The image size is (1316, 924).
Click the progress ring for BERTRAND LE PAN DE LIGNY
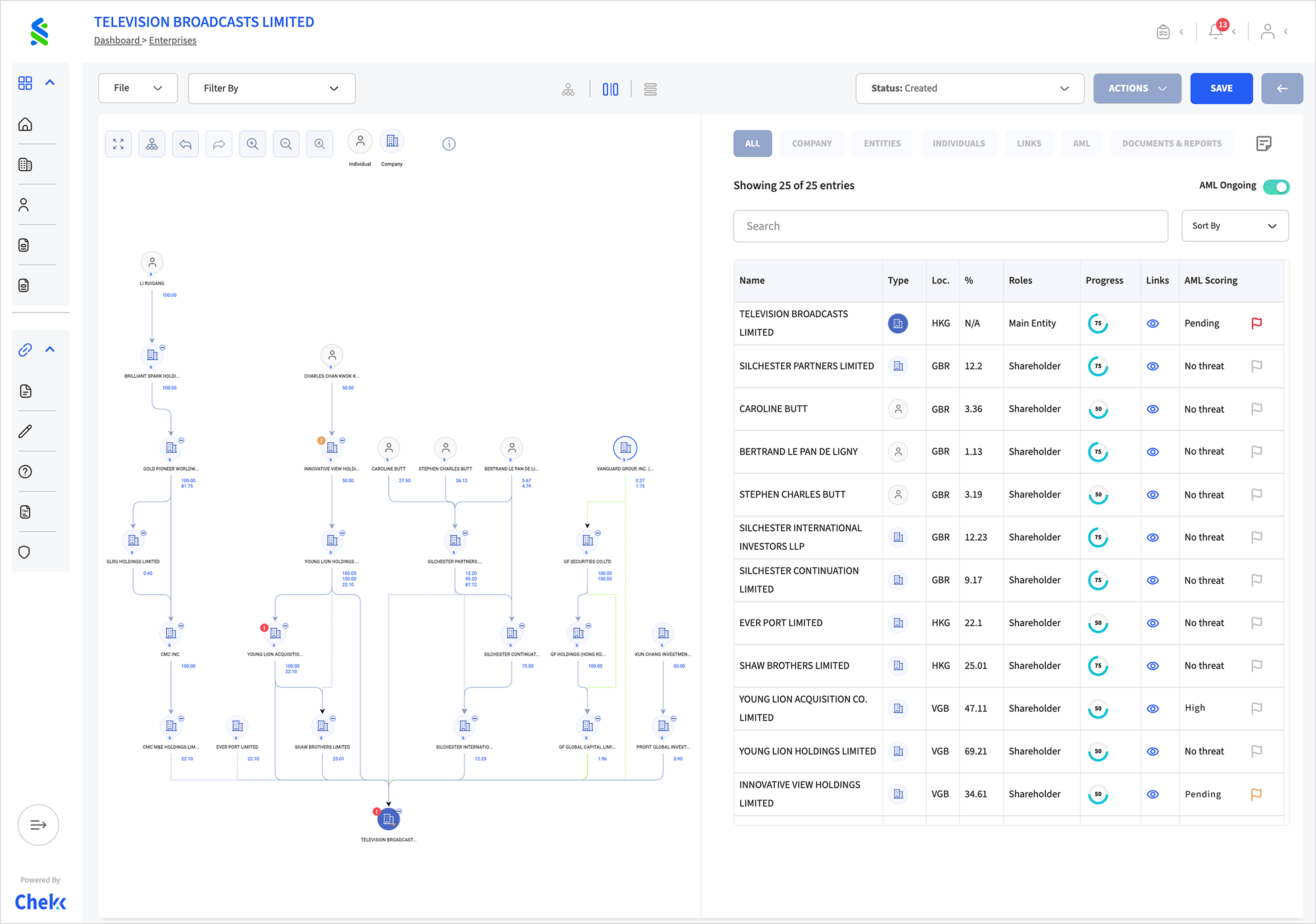pos(1098,452)
